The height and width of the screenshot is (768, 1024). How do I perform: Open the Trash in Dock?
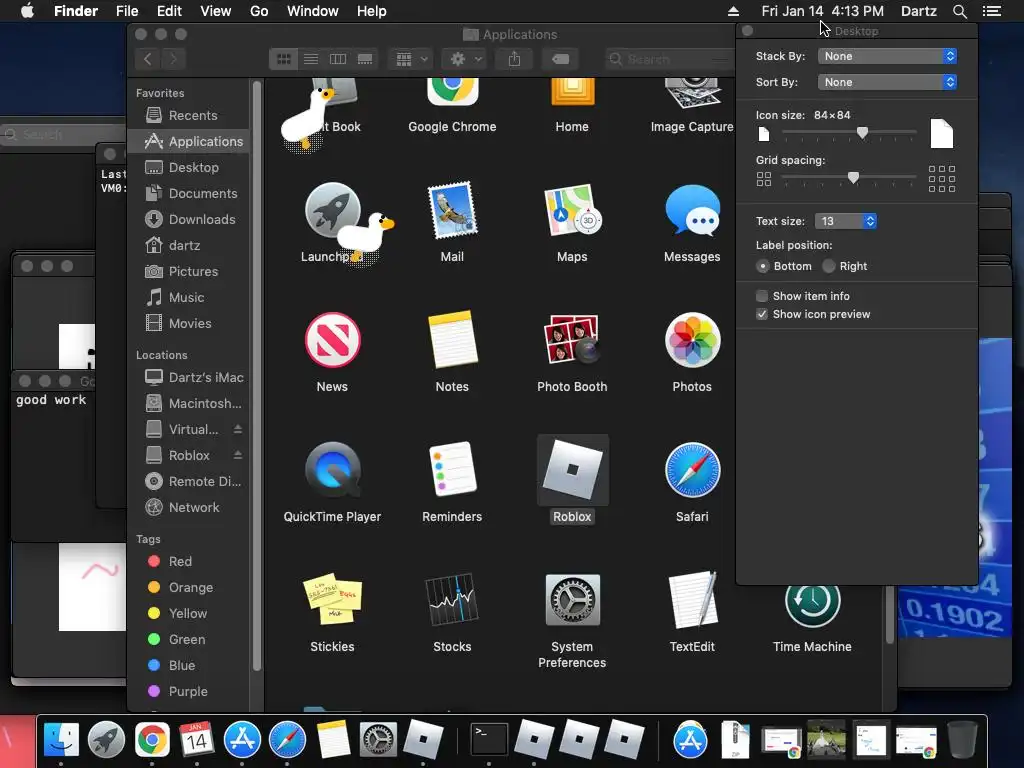click(x=961, y=739)
